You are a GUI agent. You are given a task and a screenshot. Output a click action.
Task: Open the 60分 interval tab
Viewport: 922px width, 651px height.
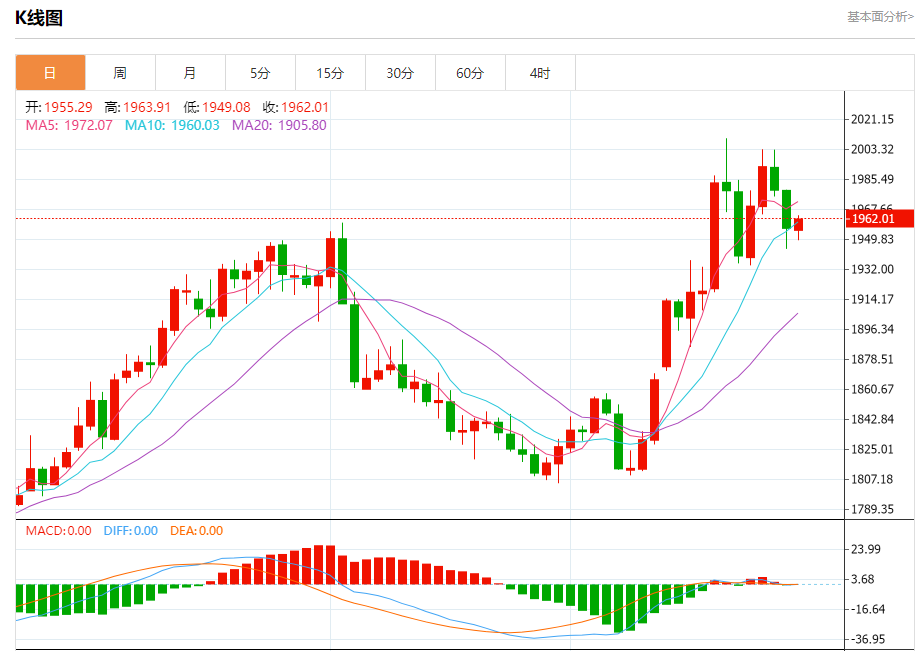[470, 73]
